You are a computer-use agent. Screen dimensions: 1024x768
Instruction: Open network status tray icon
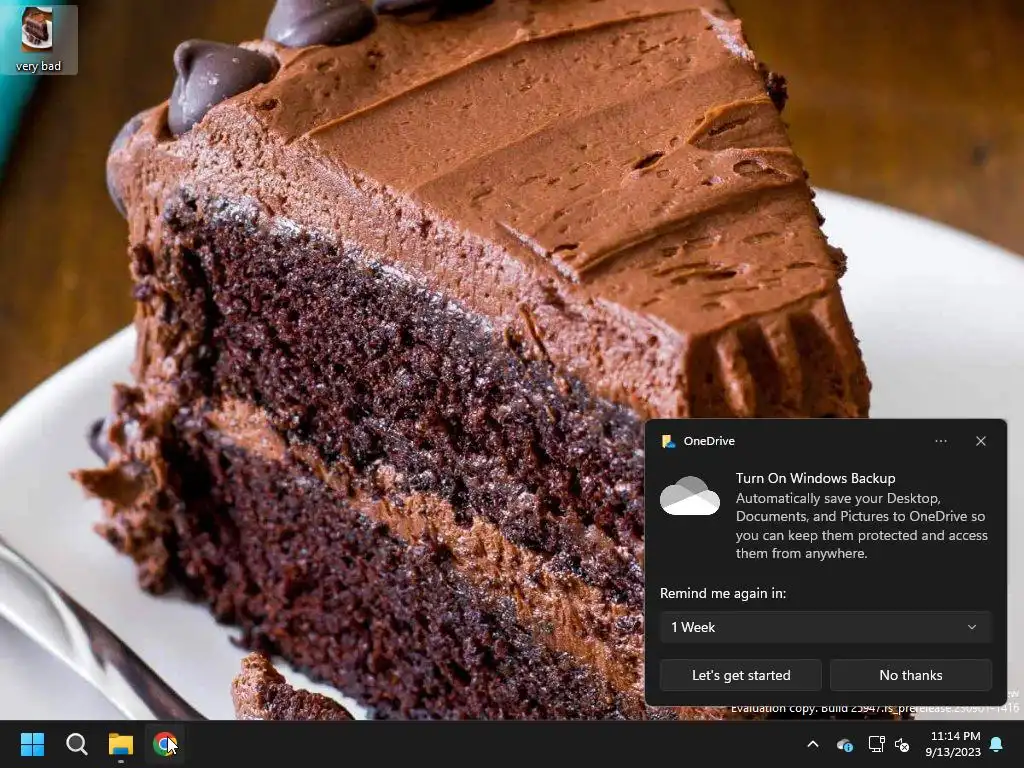[876, 744]
